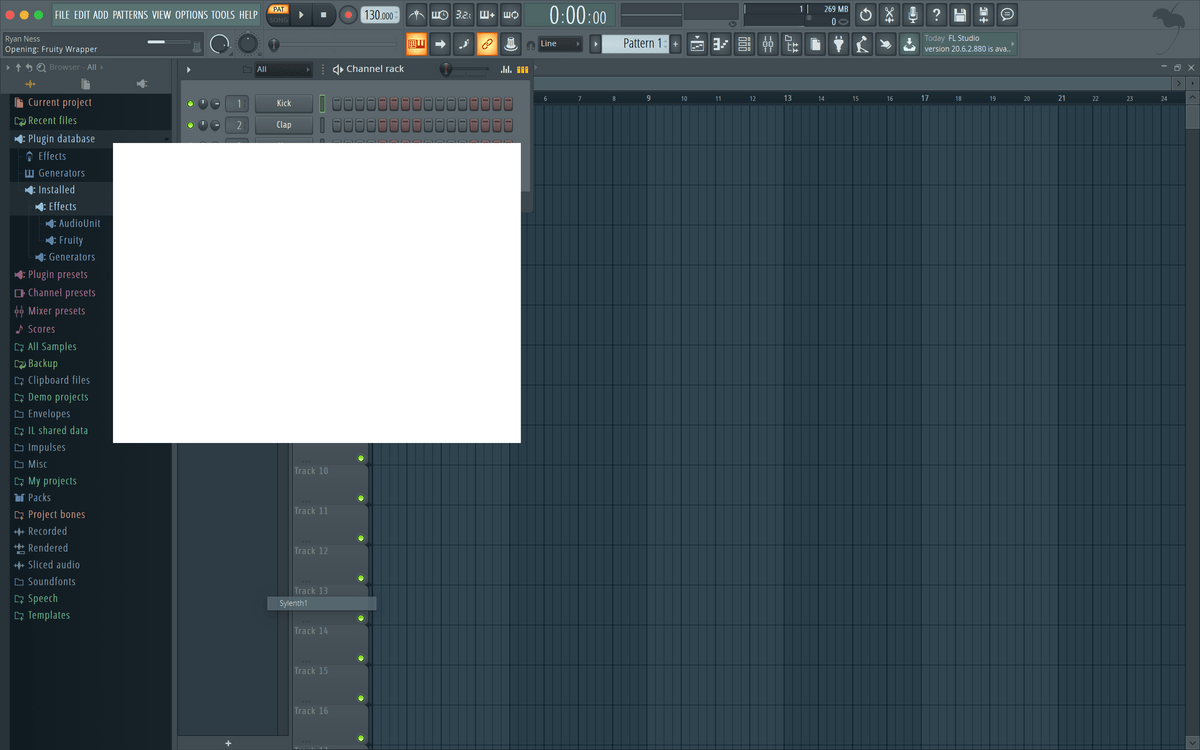Click the tempo 130.000 field
This screenshot has width=1200, height=750.
[x=379, y=15]
